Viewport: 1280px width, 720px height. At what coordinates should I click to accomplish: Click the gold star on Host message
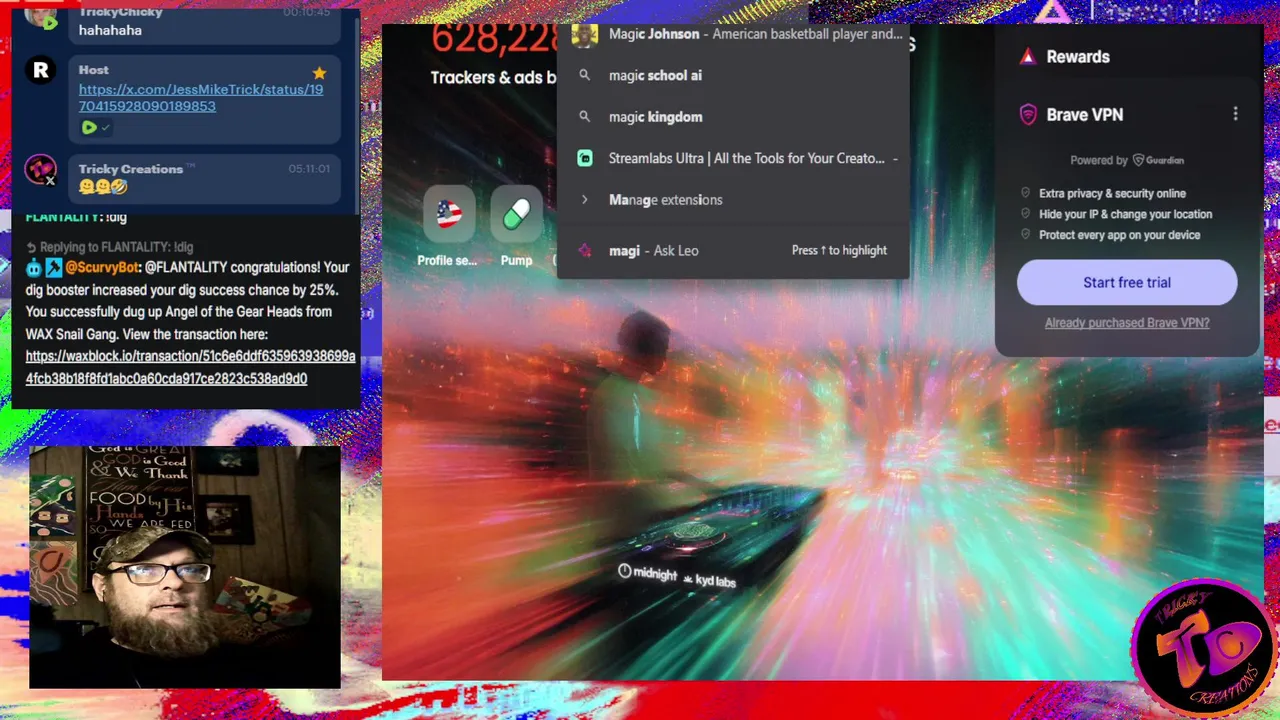[319, 73]
